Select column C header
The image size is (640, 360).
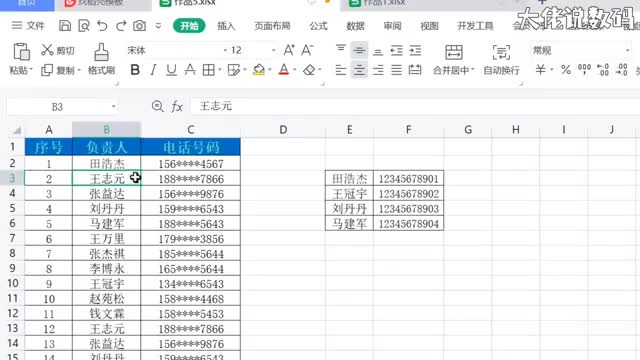[x=191, y=130]
